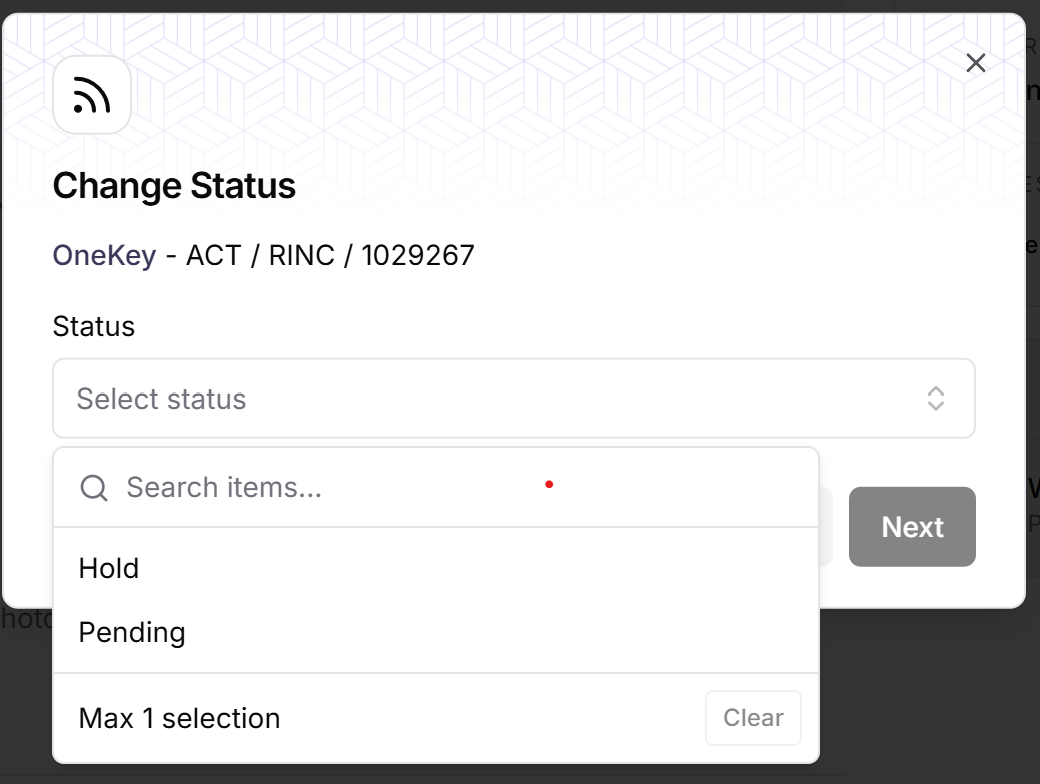1040x784 pixels.
Task: Click the Next button
Action: click(x=912, y=527)
